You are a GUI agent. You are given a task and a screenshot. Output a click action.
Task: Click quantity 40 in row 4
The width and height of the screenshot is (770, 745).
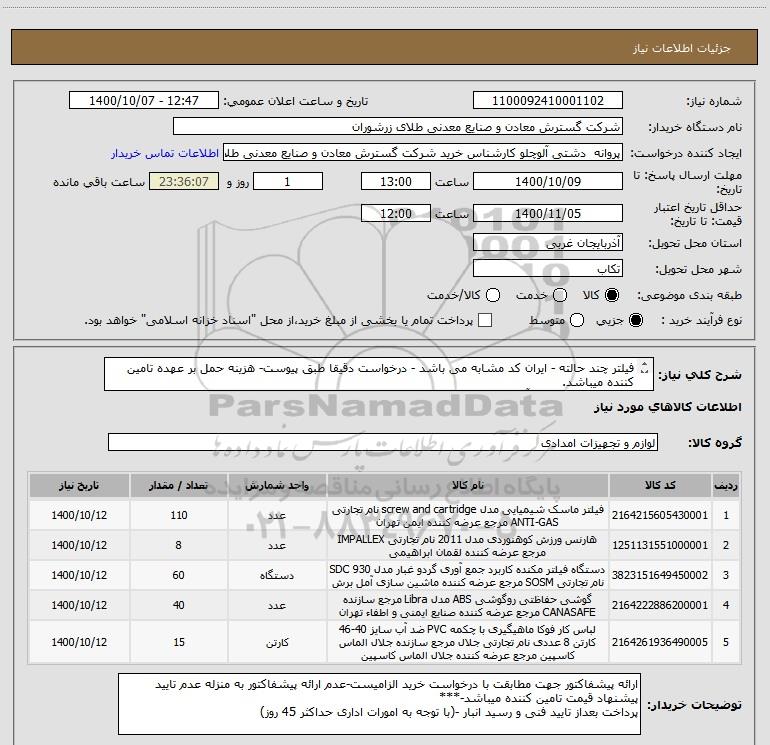pos(179,605)
